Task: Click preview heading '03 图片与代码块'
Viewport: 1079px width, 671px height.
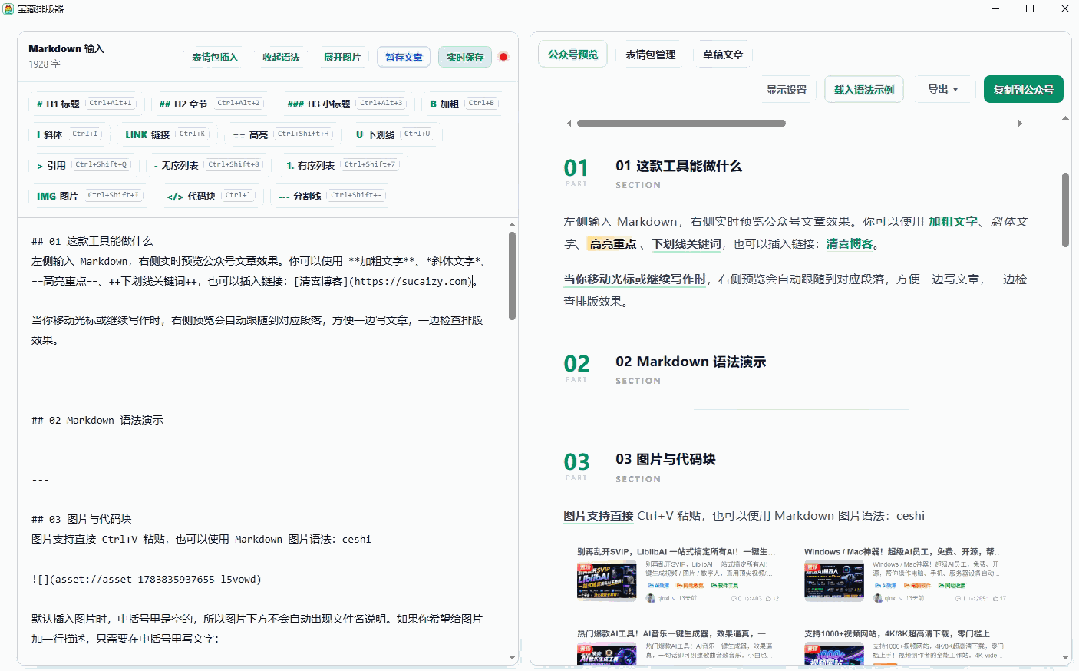Action: coord(665,459)
